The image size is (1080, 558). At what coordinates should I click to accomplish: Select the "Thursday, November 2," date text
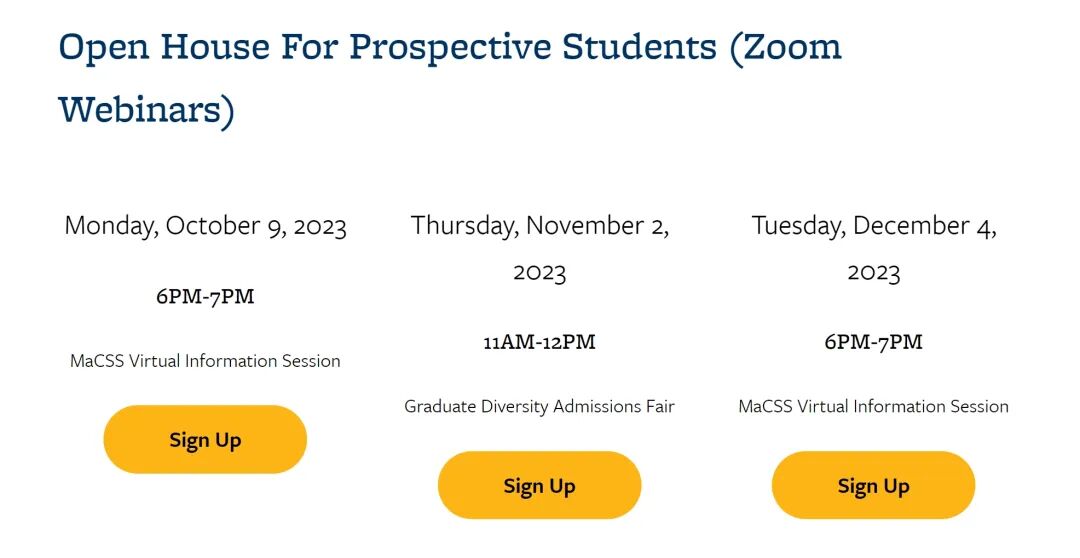pyautogui.click(x=539, y=226)
